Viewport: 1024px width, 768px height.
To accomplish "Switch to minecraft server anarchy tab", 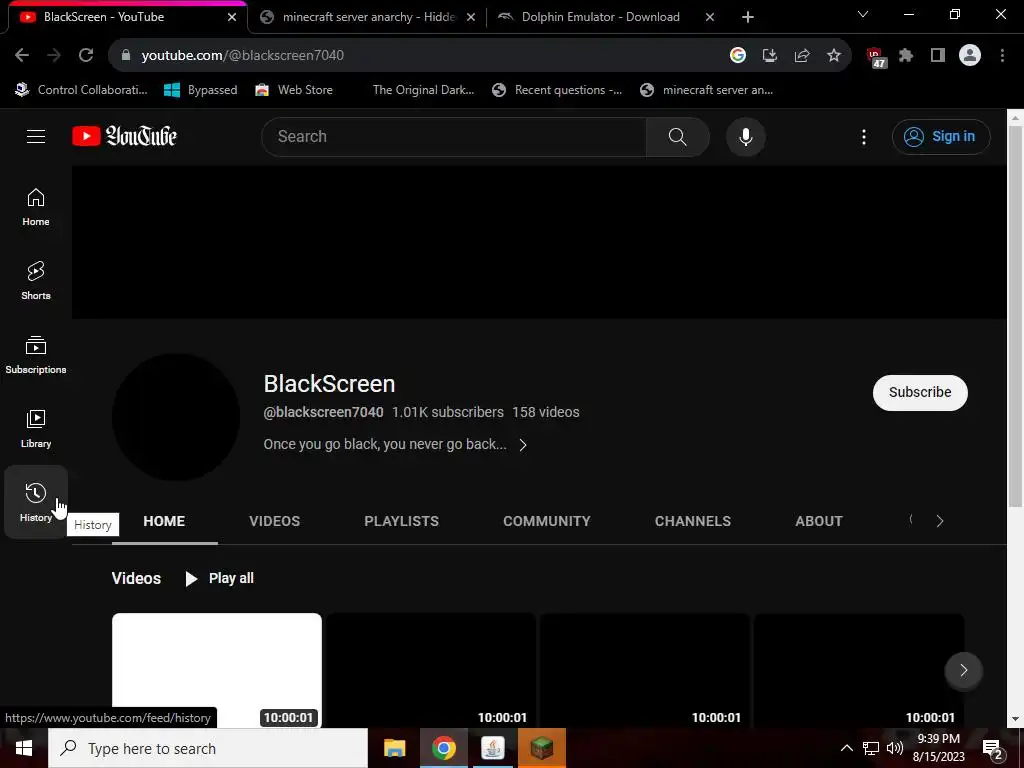I will (x=368, y=17).
